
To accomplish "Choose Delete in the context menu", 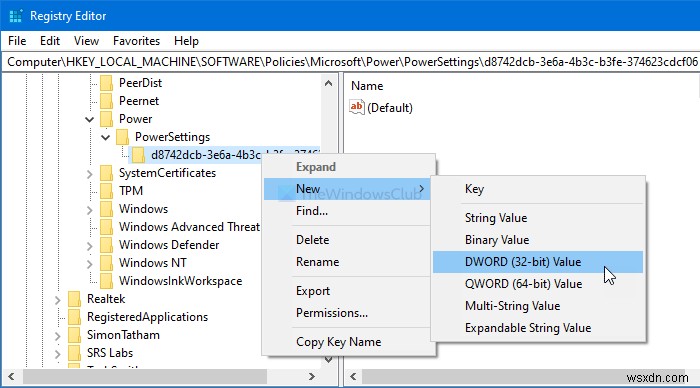I will click(x=347, y=240).
